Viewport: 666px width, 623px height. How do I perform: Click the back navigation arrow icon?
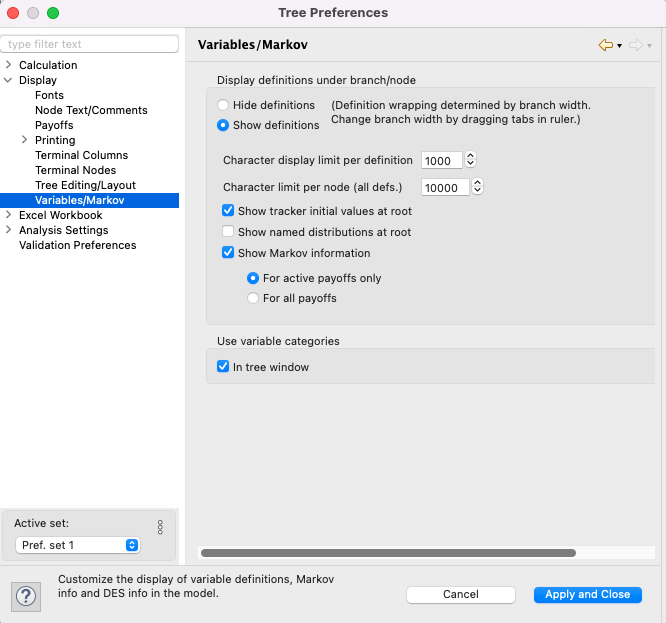[605, 45]
